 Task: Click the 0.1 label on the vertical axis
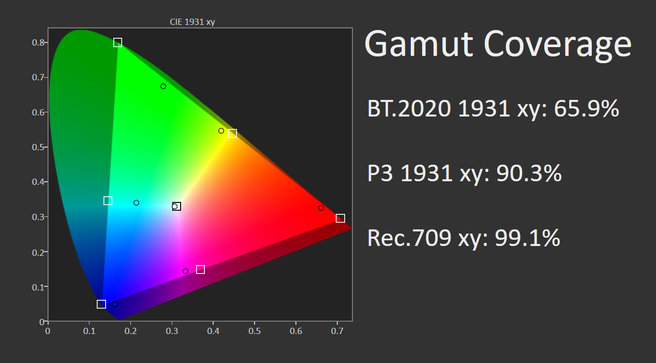pyautogui.click(x=38, y=287)
